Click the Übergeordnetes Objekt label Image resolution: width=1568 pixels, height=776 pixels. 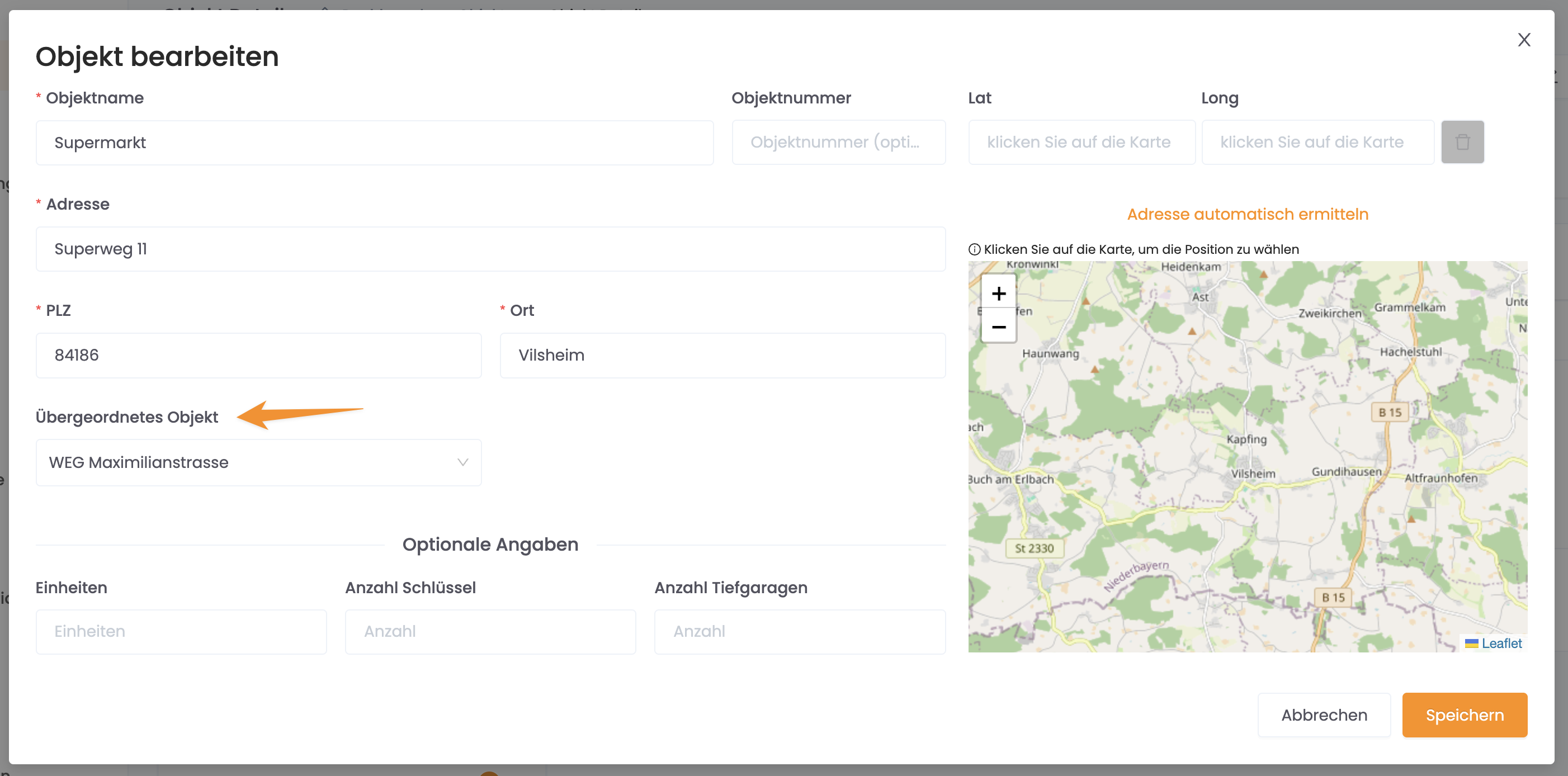(x=126, y=418)
